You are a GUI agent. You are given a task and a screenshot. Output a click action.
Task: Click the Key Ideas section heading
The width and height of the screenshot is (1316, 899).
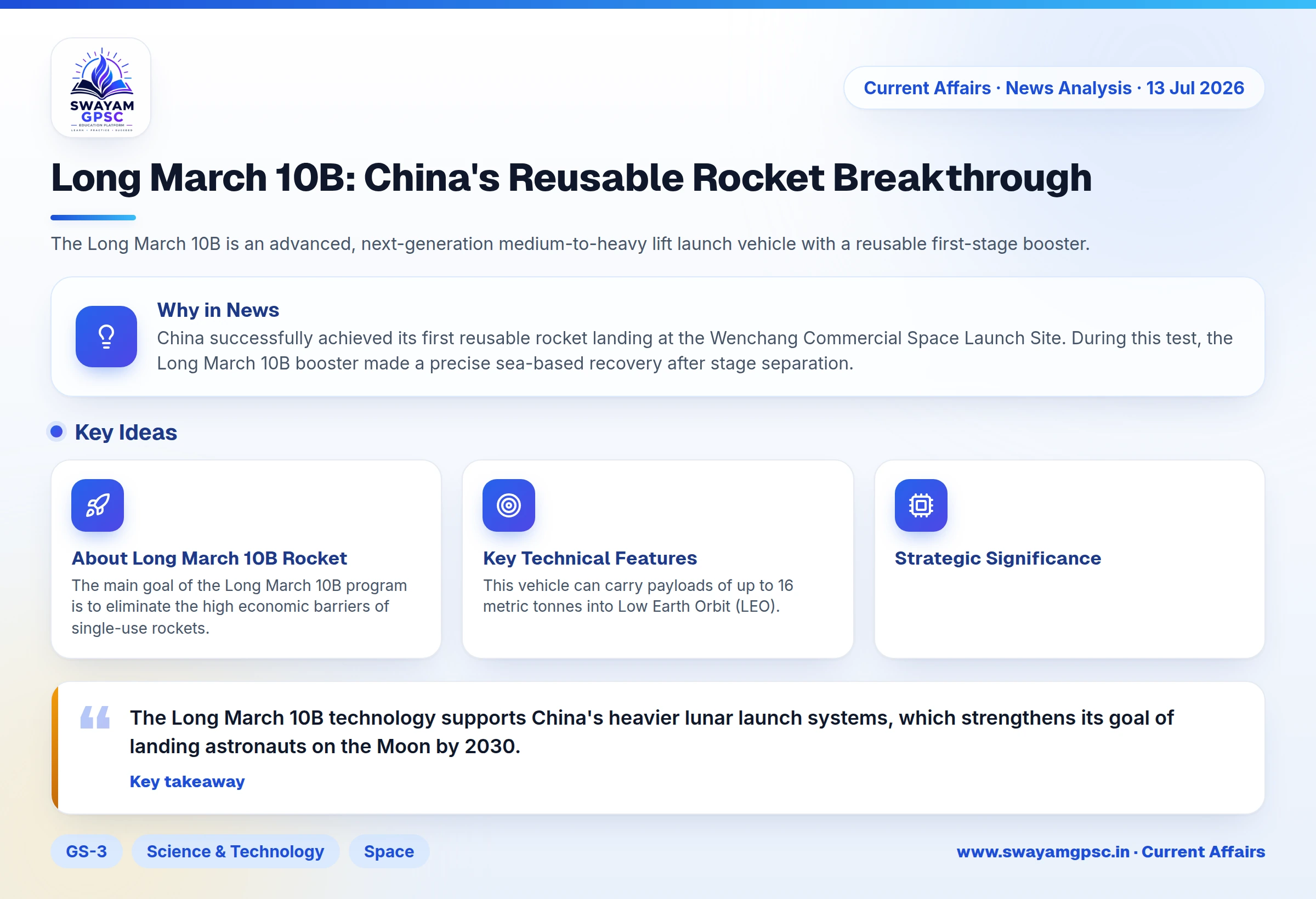[x=126, y=433]
